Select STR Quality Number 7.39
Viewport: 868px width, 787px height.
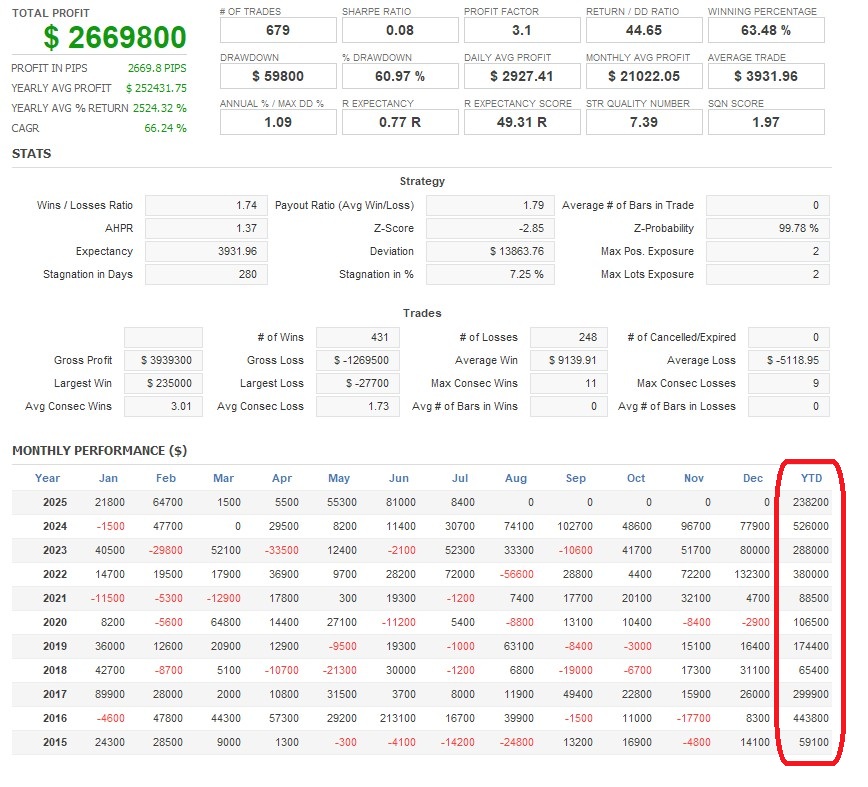(644, 122)
